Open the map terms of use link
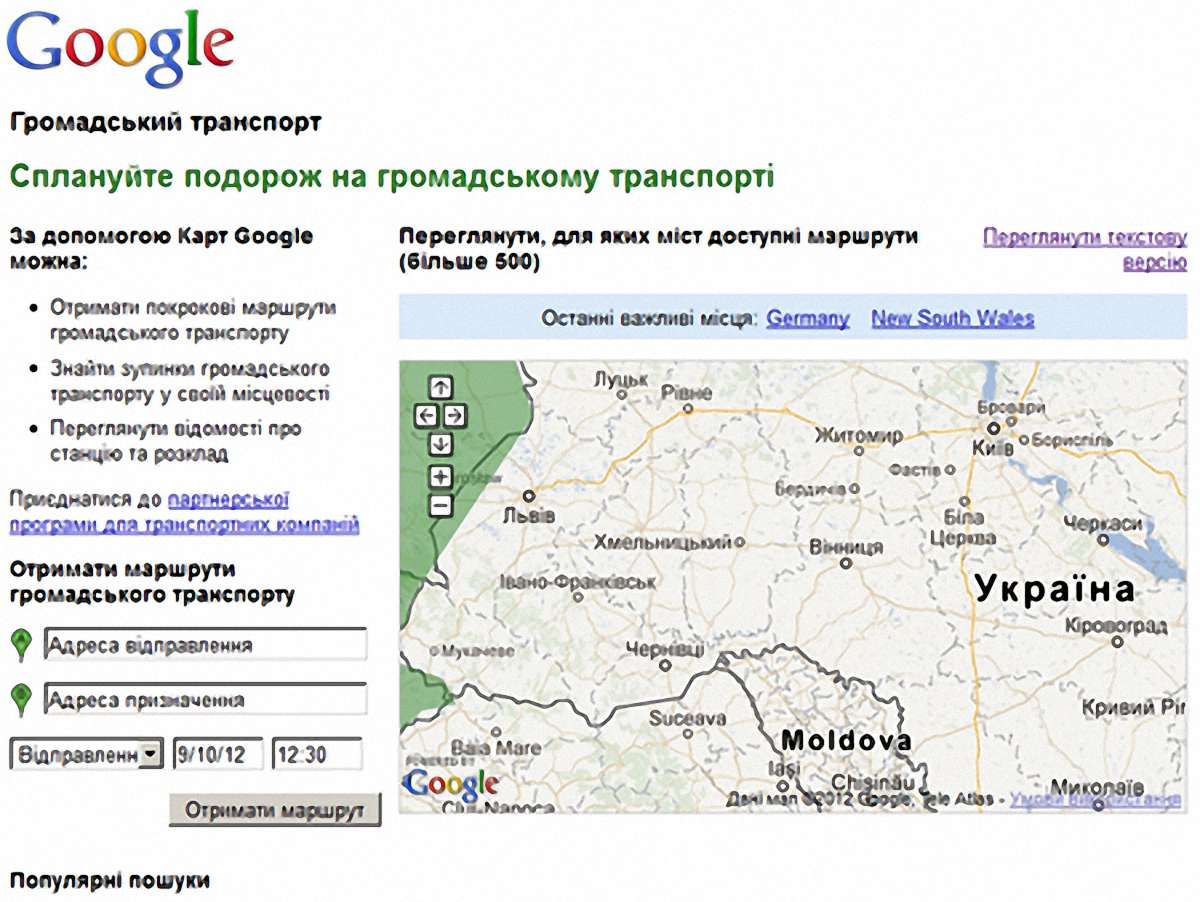The width and height of the screenshot is (1200, 902). click(x=1094, y=799)
